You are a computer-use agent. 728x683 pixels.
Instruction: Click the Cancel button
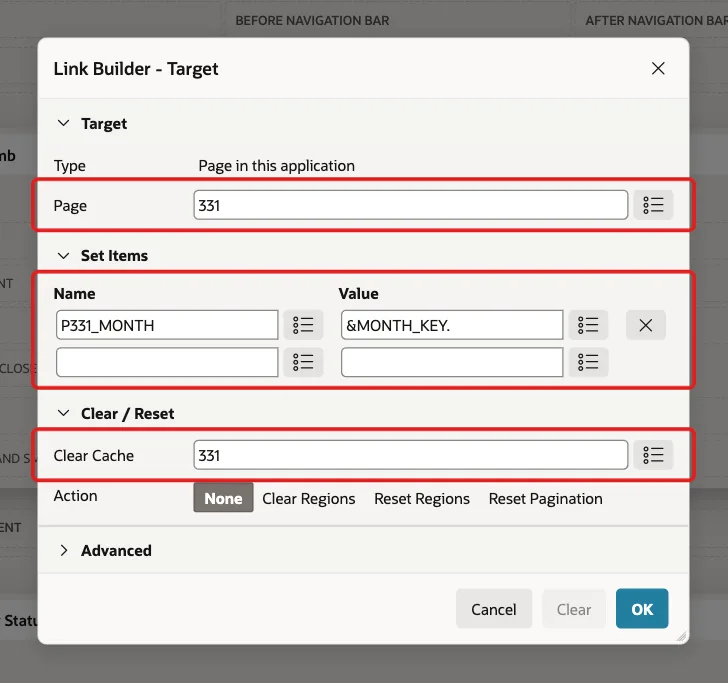(x=494, y=609)
